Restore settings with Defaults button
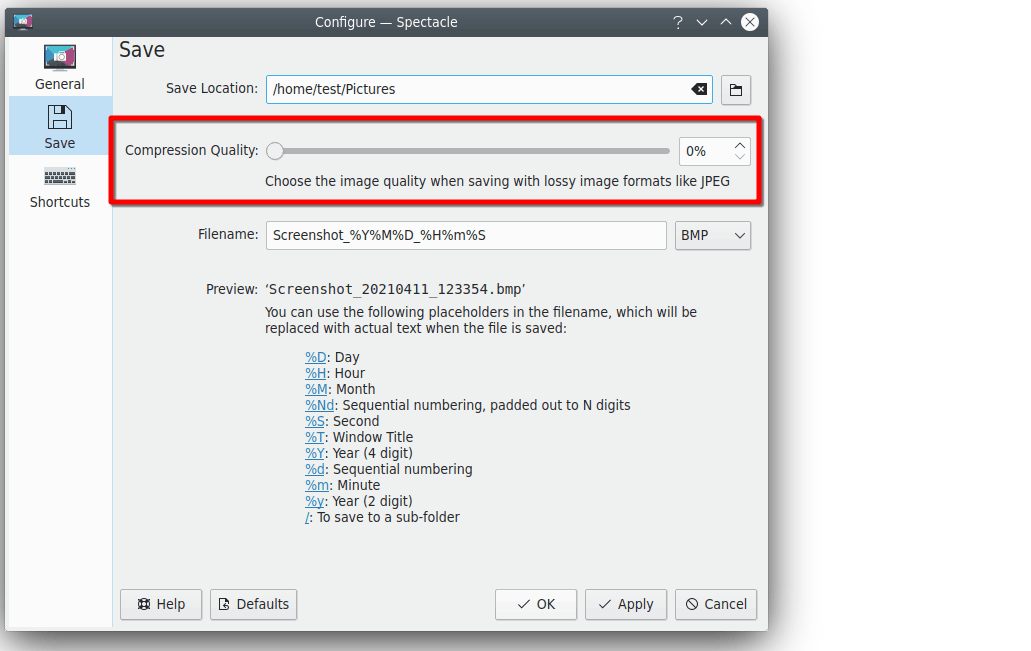Image resolution: width=1031 pixels, height=651 pixels. pyautogui.click(x=254, y=604)
